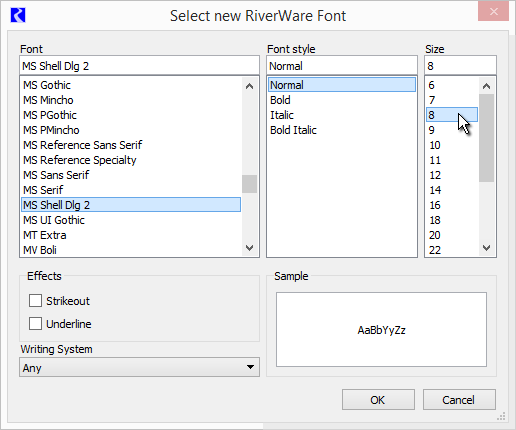The image size is (516, 430).
Task: Cancel the font dialog
Action: pos(459,400)
